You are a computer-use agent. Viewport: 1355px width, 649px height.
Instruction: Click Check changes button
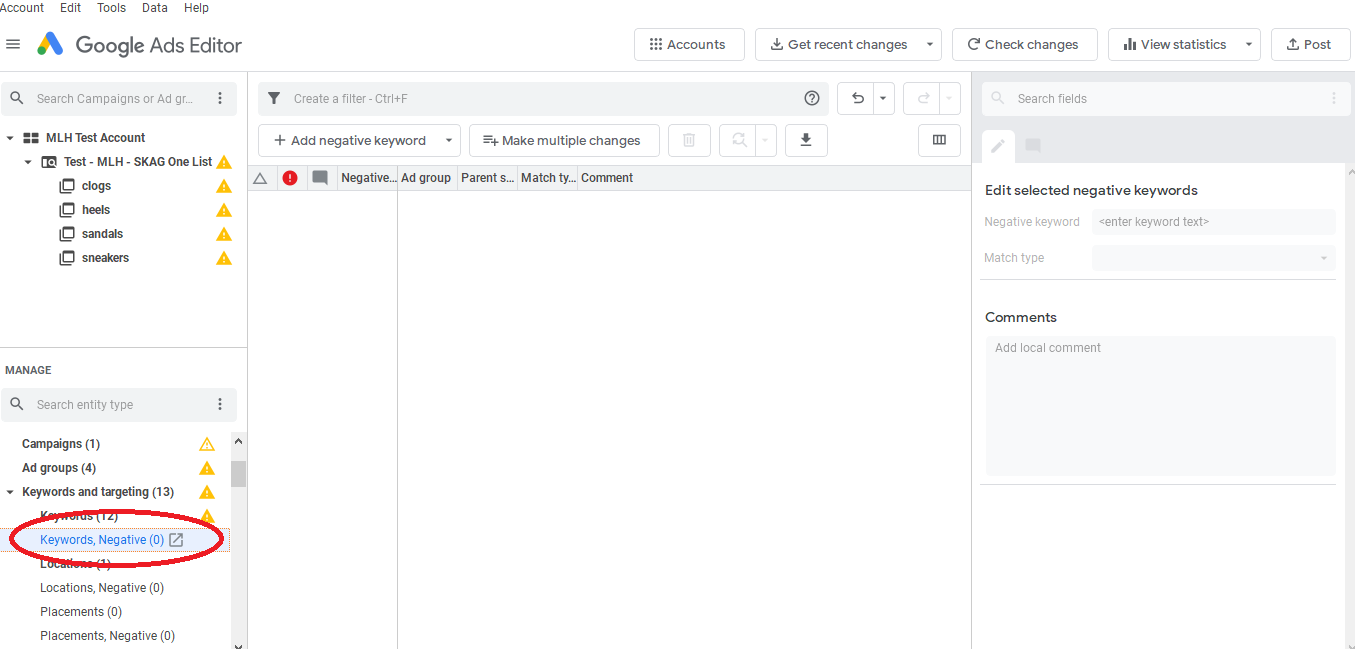[1024, 44]
